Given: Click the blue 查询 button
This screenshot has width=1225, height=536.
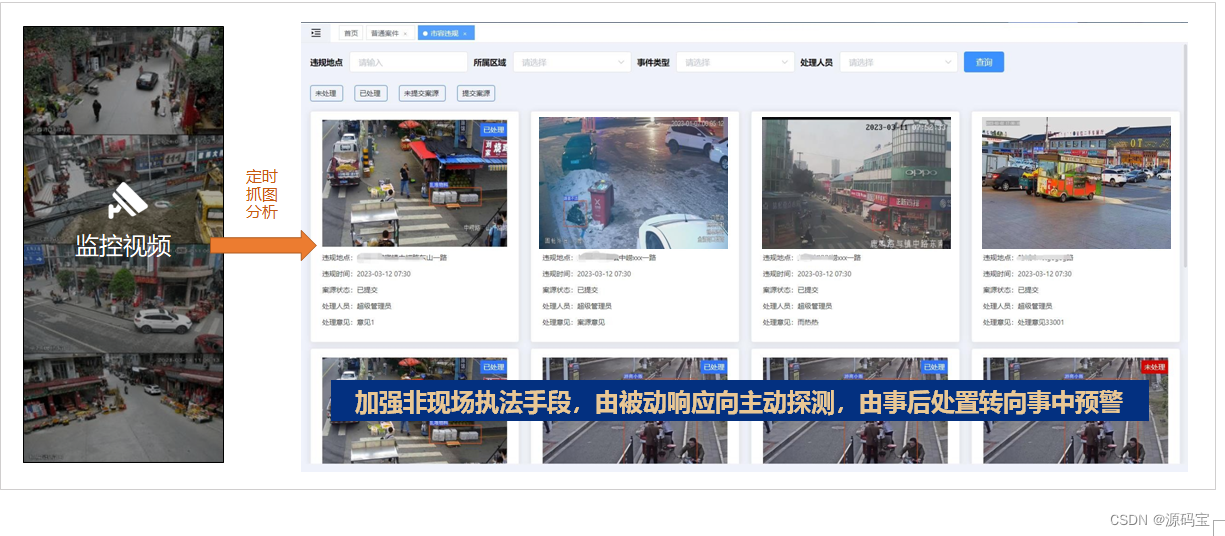Looking at the screenshot, I should click(x=984, y=62).
